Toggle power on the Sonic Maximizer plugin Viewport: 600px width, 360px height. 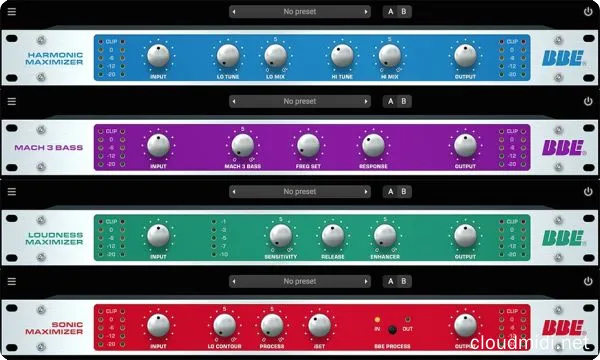(588, 281)
